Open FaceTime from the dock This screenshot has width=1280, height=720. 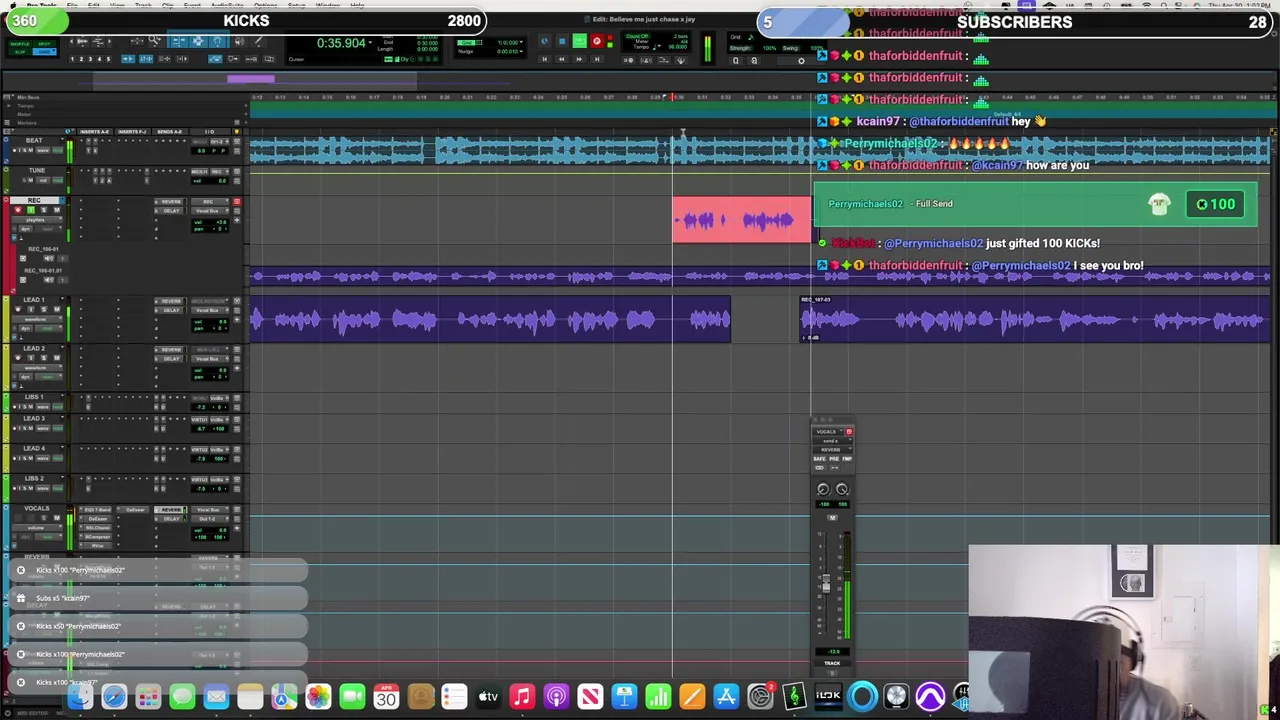pos(352,696)
